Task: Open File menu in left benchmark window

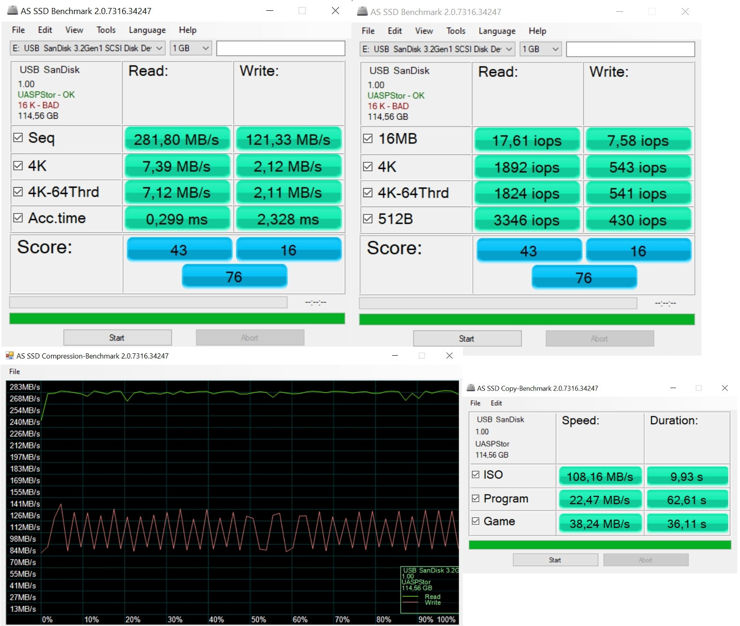Action: [x=18, y=30]
